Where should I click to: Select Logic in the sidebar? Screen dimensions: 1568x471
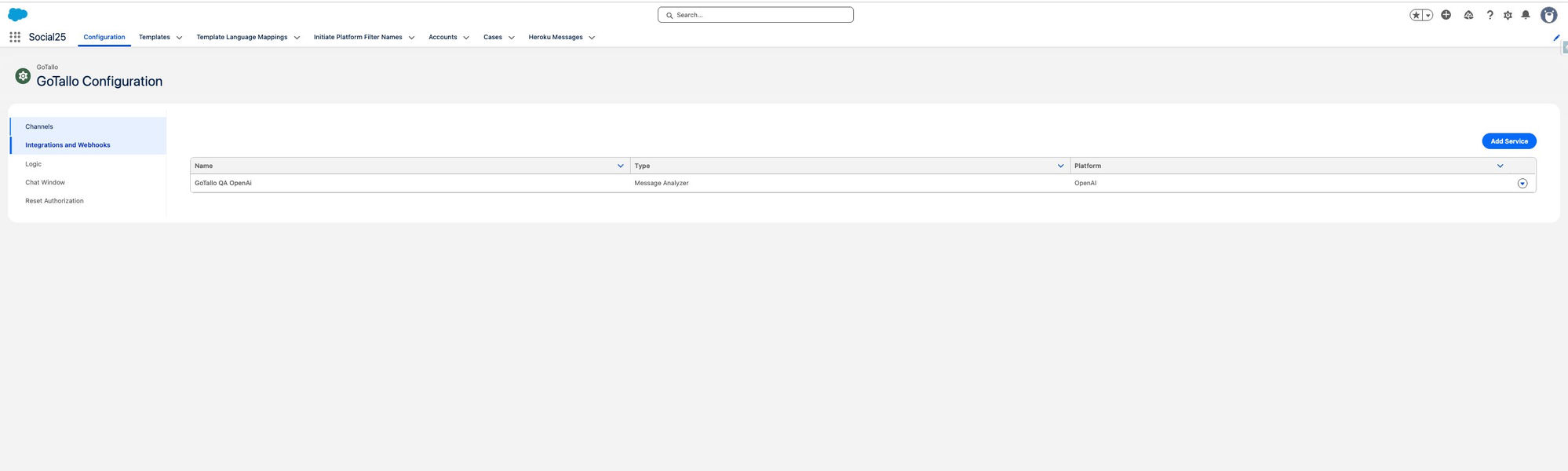[88, 164]
